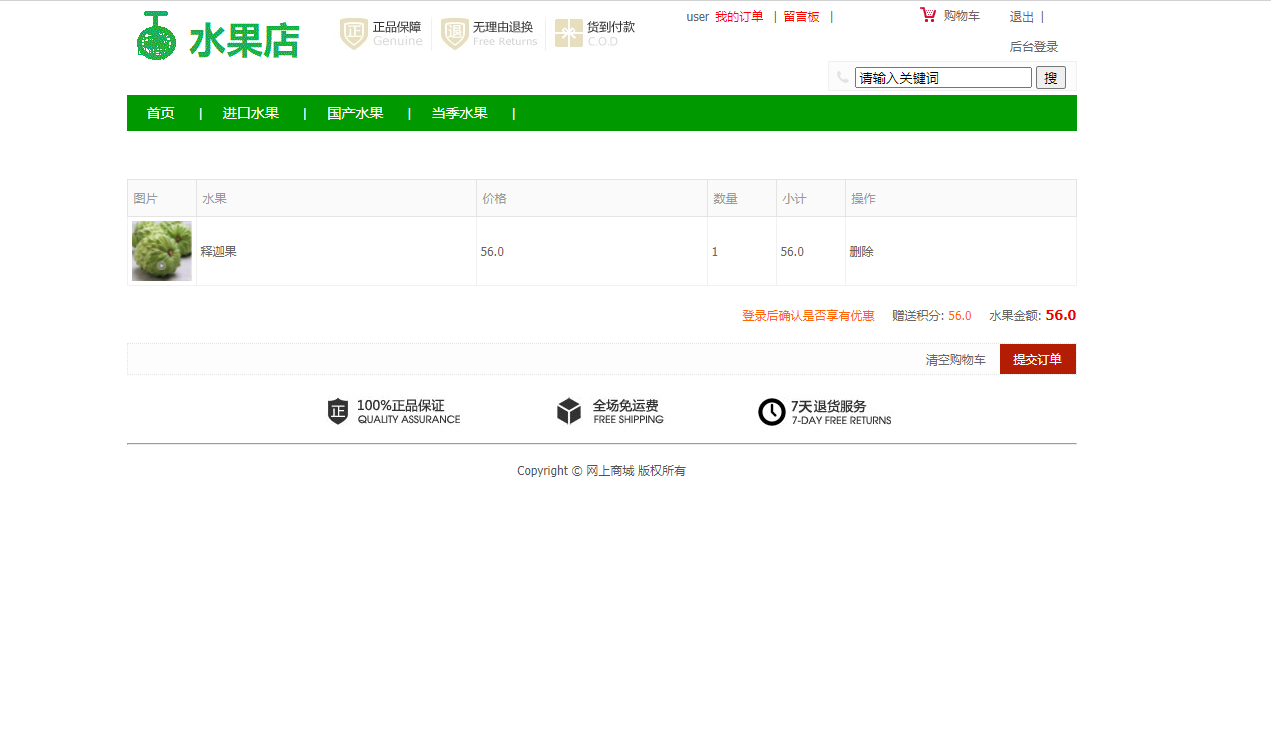Click the red 提交订单 button
The image size is (1271, 740).
coord(1038,359)
